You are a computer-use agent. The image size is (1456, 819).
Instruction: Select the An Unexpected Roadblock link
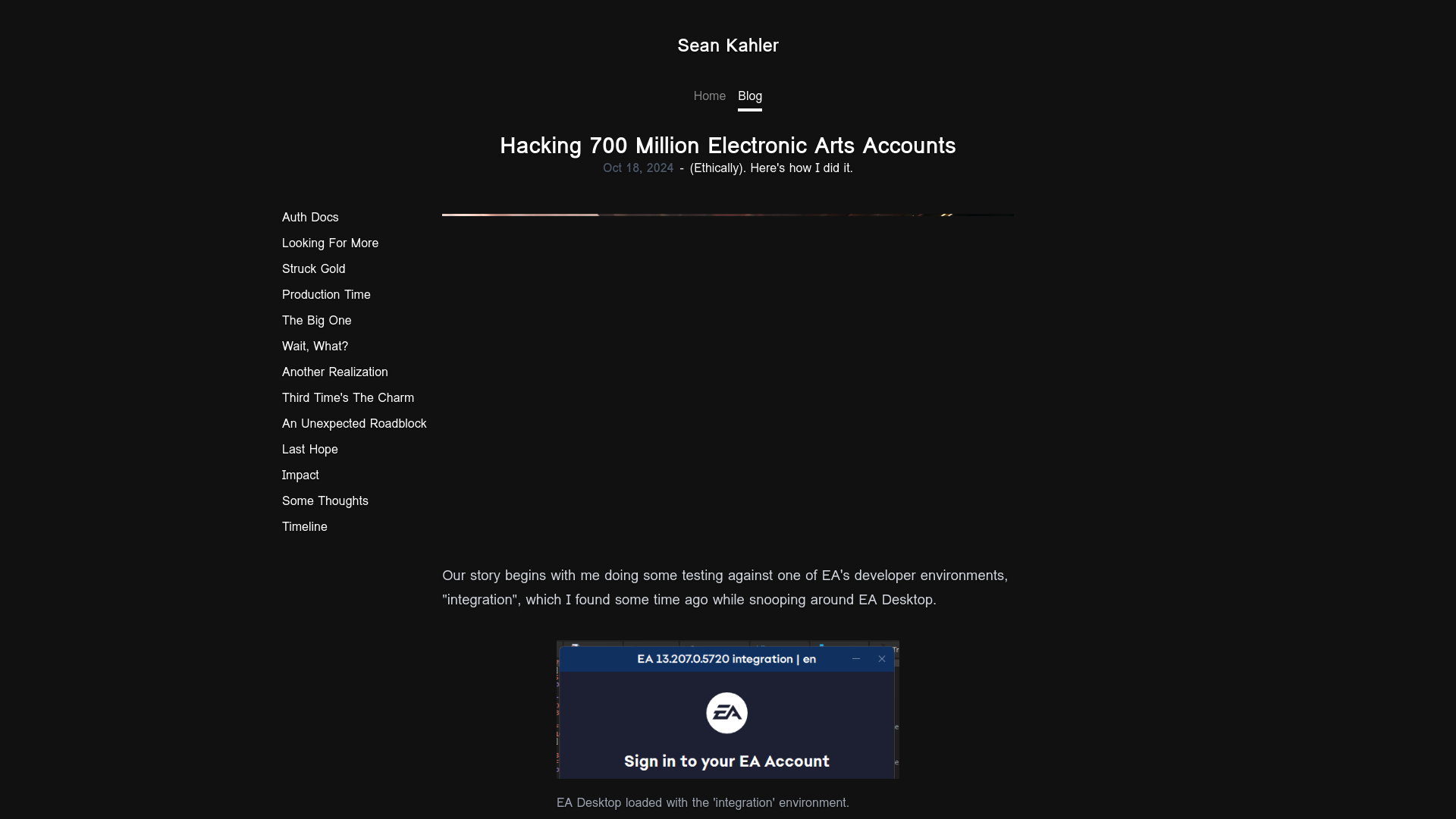(354, 424)
